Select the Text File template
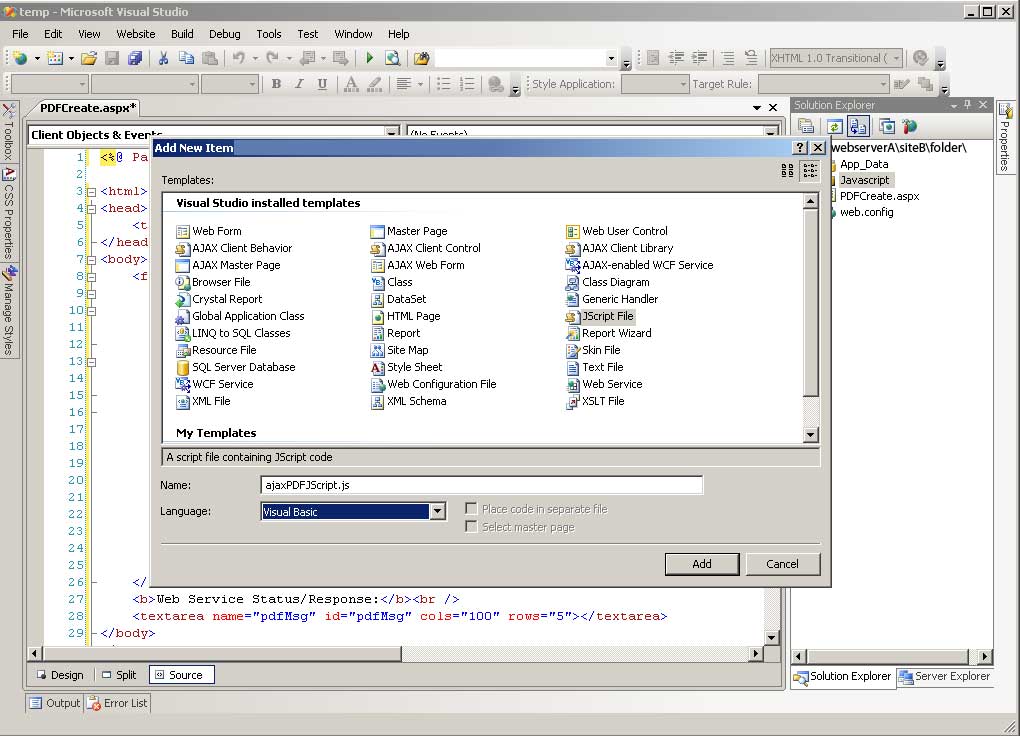Viewport: 1020px width, 736px height. pyautogui.click(x=595, y=367)
